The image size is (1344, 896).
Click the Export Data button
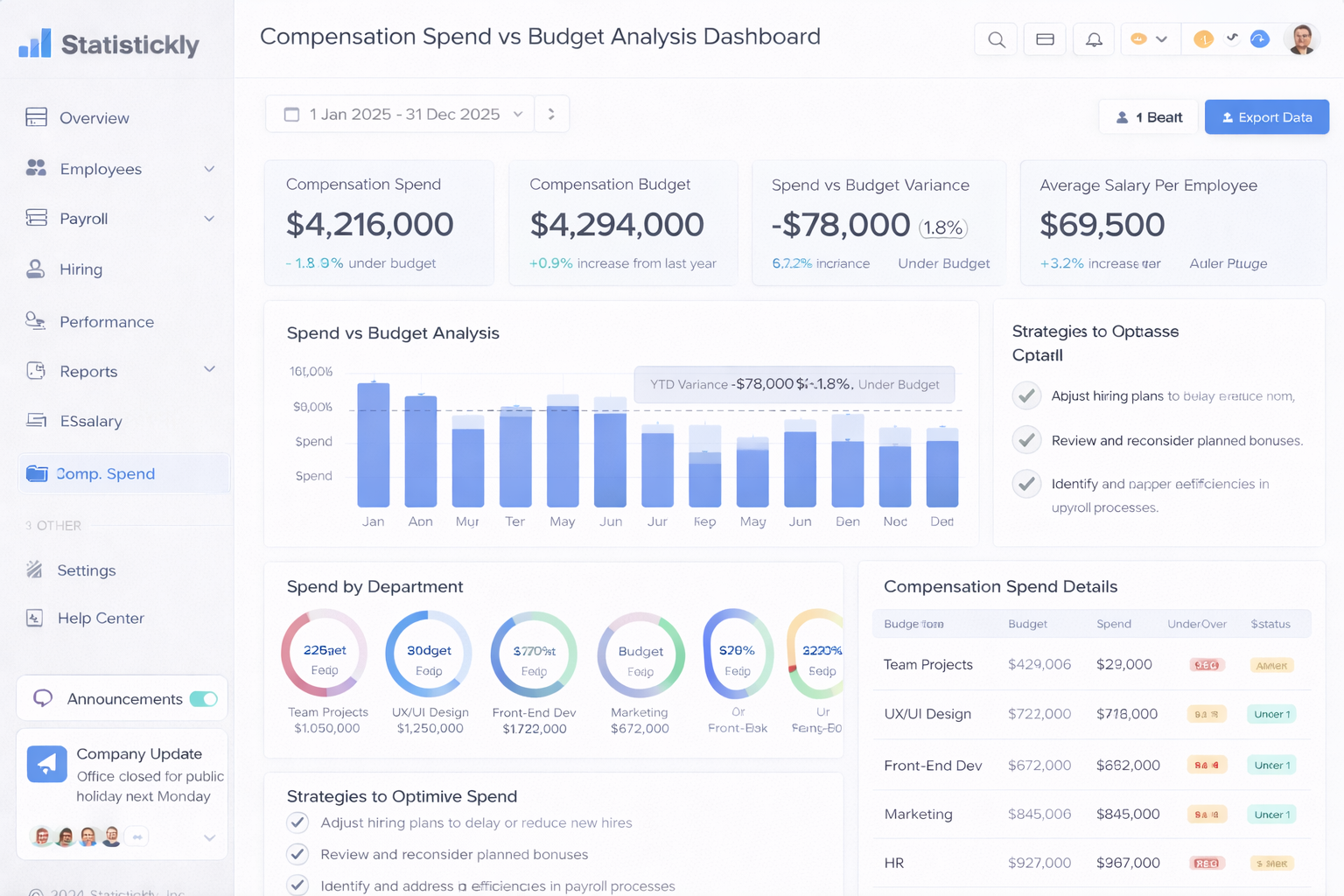[x=1266, y=116]
